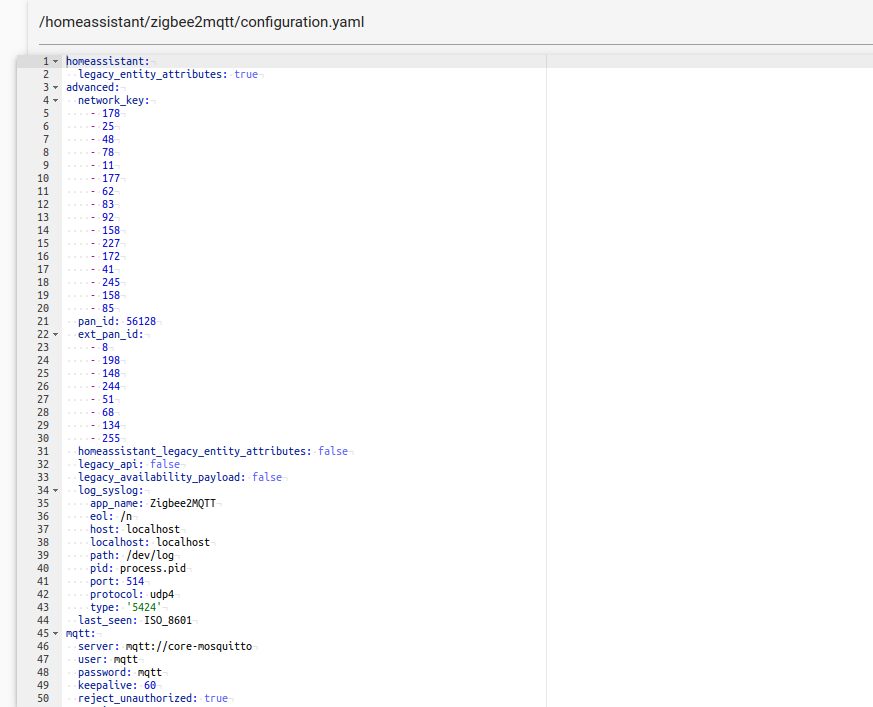Click the value 134 on line 29
Screen dimensions: 873x707
[x=111, y=425]
